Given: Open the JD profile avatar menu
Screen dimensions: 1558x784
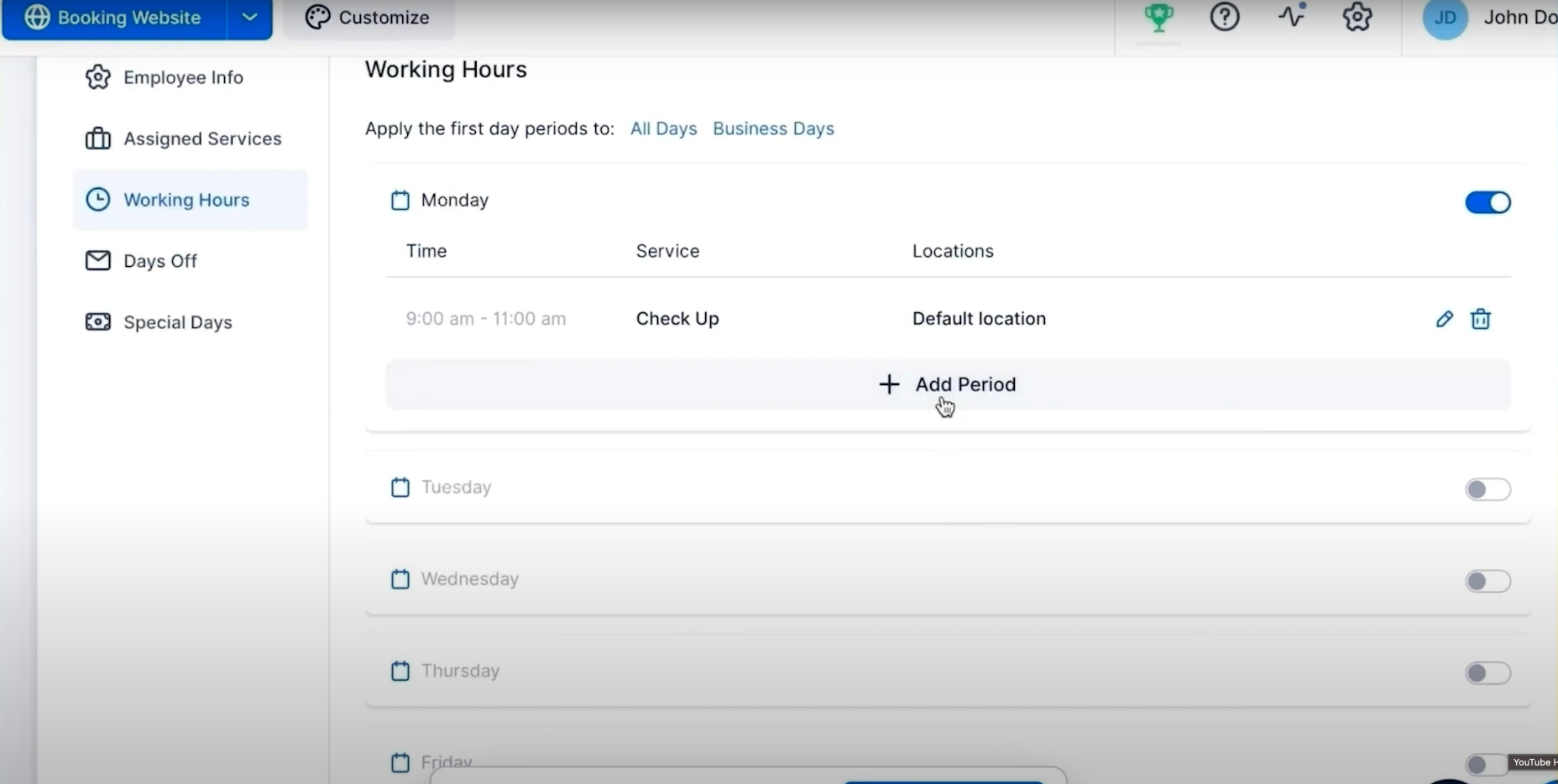Looking at the screenshot, I should click(1446, 18).
